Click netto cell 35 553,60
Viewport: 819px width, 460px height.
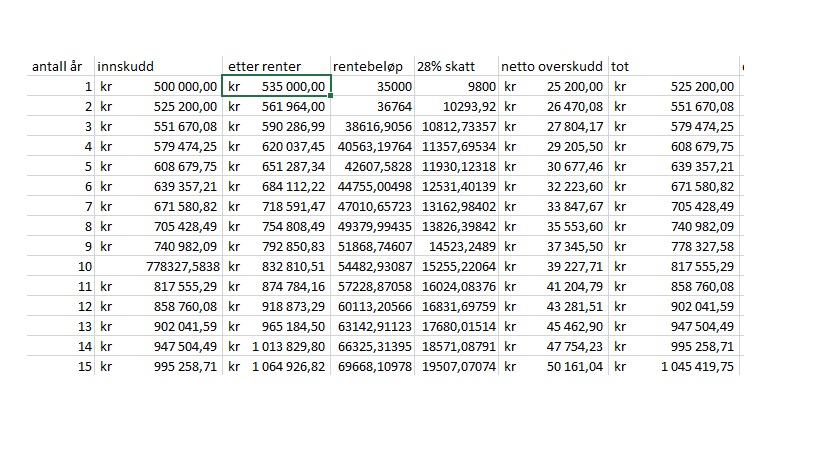(x=554, y=227)
